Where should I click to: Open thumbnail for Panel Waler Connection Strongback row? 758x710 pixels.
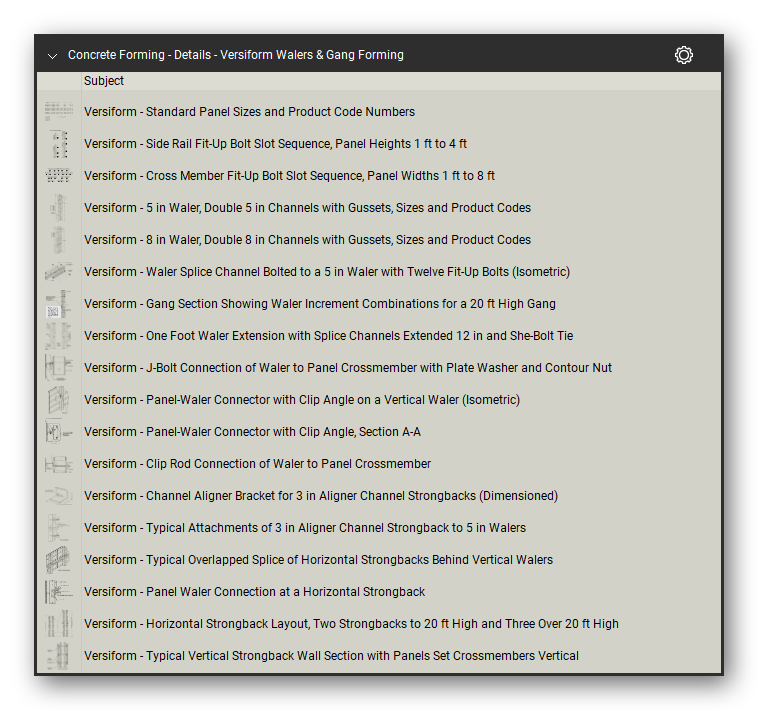pyautogui.click(x=59, y=592)
